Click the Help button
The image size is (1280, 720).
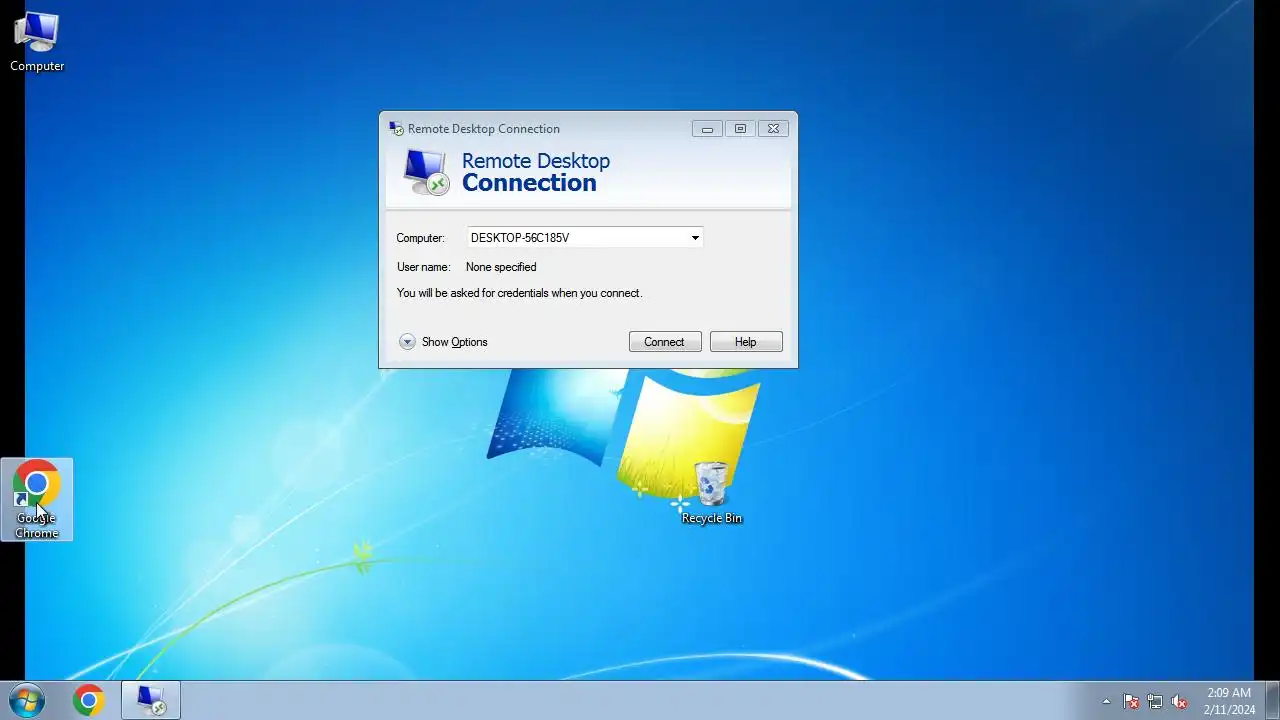(x=746, y=342)
